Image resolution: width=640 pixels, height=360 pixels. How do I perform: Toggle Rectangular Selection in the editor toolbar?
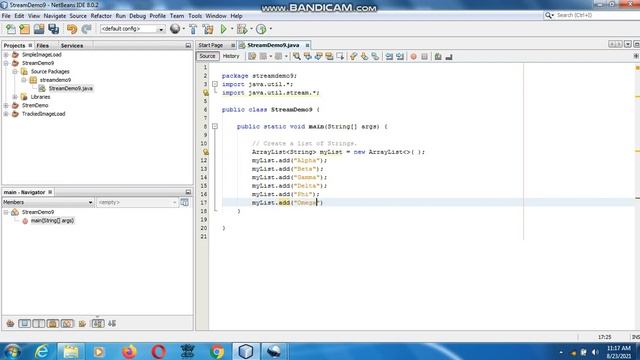tap(340, 57)
